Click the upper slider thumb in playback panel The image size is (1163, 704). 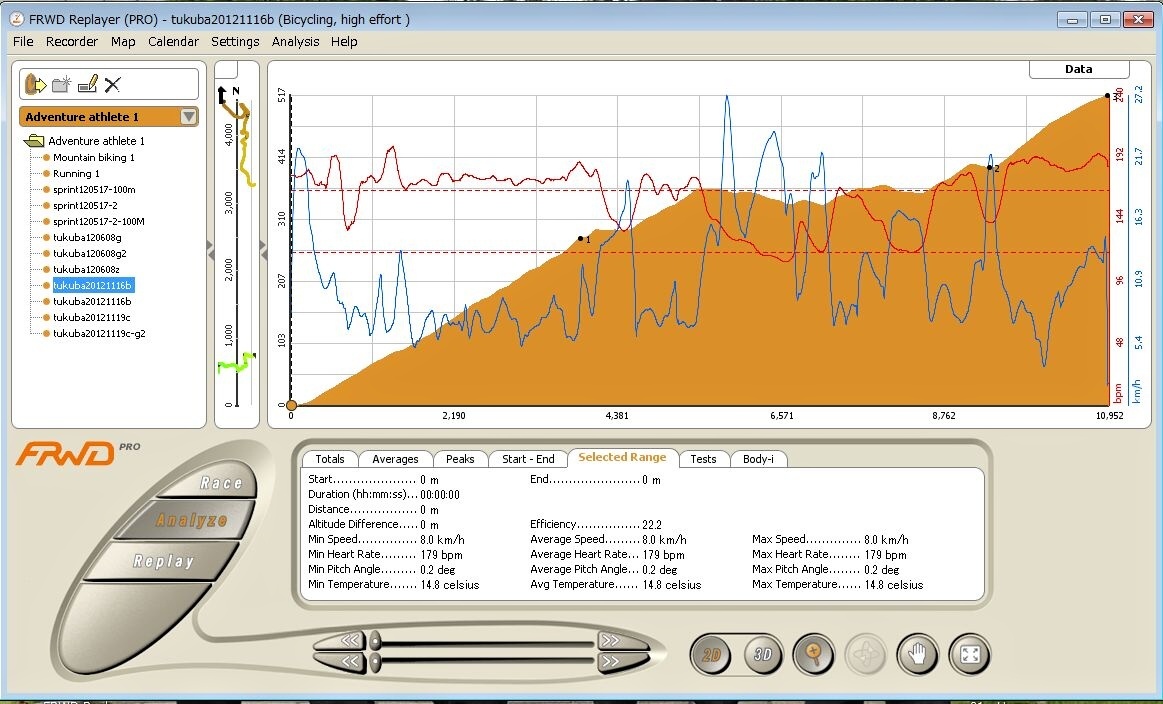pyautogui.click(x=375, y=639)
